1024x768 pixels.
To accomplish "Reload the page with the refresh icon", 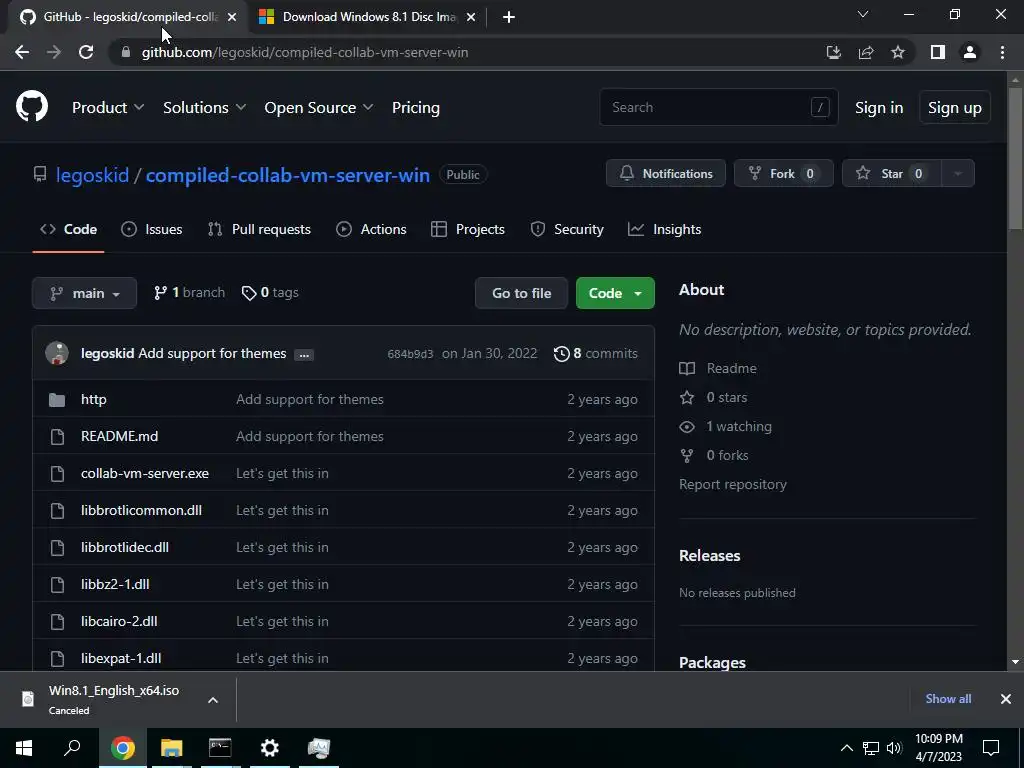I will 86,52.
